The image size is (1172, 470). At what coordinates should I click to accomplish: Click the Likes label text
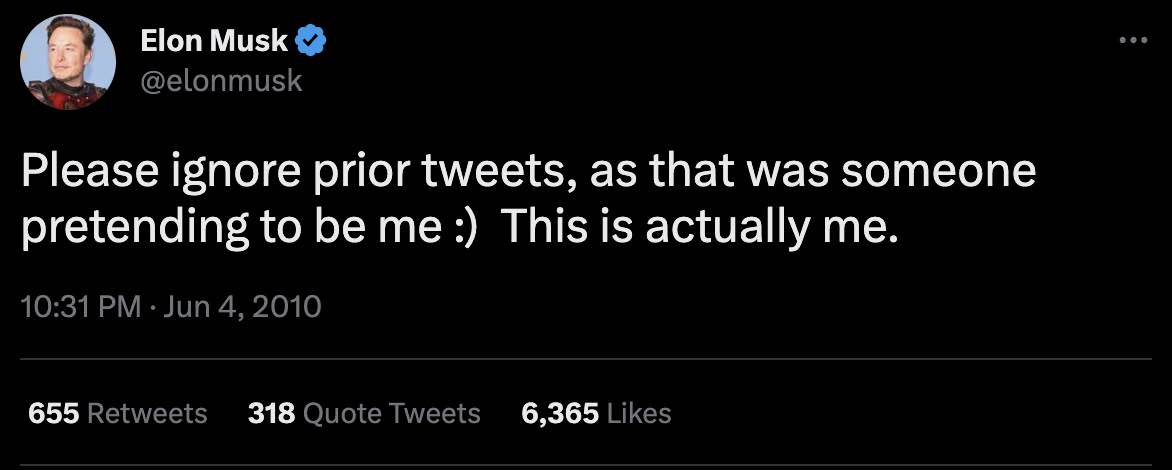(639, 413)
